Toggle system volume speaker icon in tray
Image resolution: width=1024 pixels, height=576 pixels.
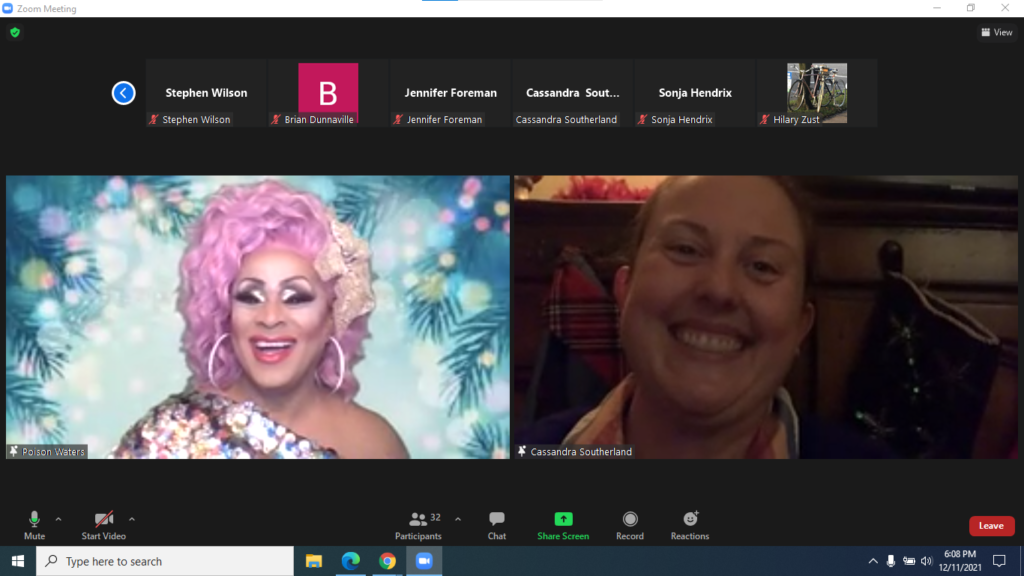coord(926,561)
